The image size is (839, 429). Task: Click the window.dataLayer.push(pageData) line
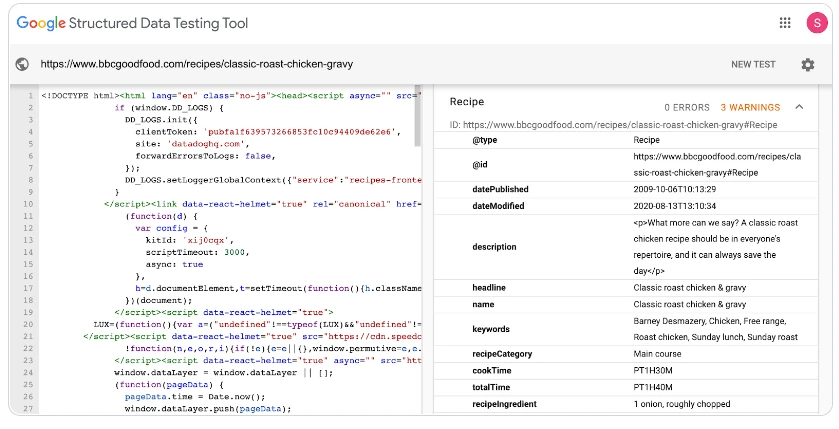[x=208, y=409]
